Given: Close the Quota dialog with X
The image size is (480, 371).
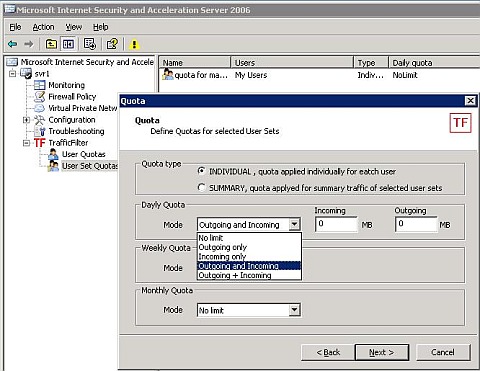Looking at the screenshot, I should pyautogui.click(x=470, y=101).
